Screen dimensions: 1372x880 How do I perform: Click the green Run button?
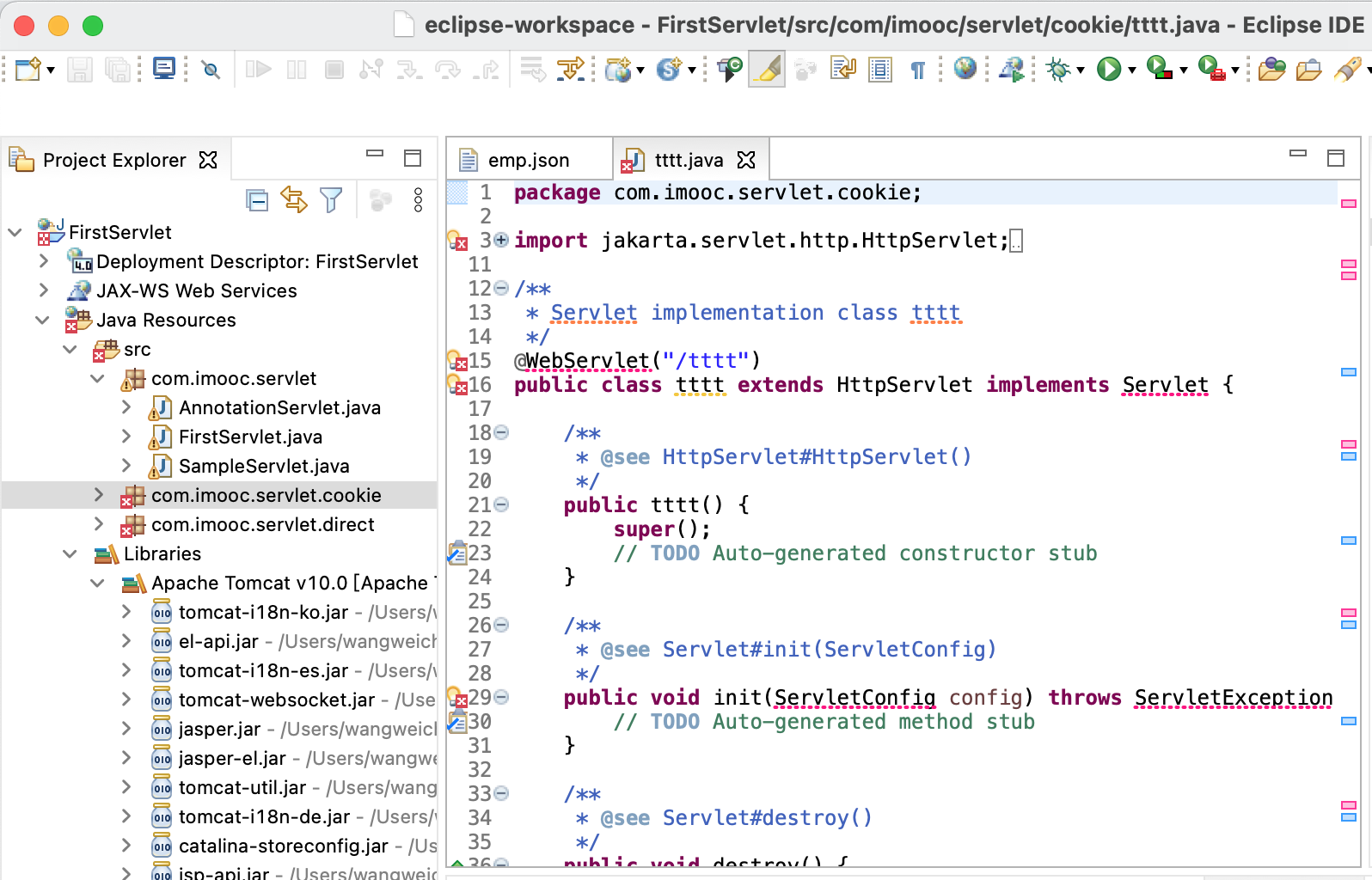click(x=1109, y=69)
